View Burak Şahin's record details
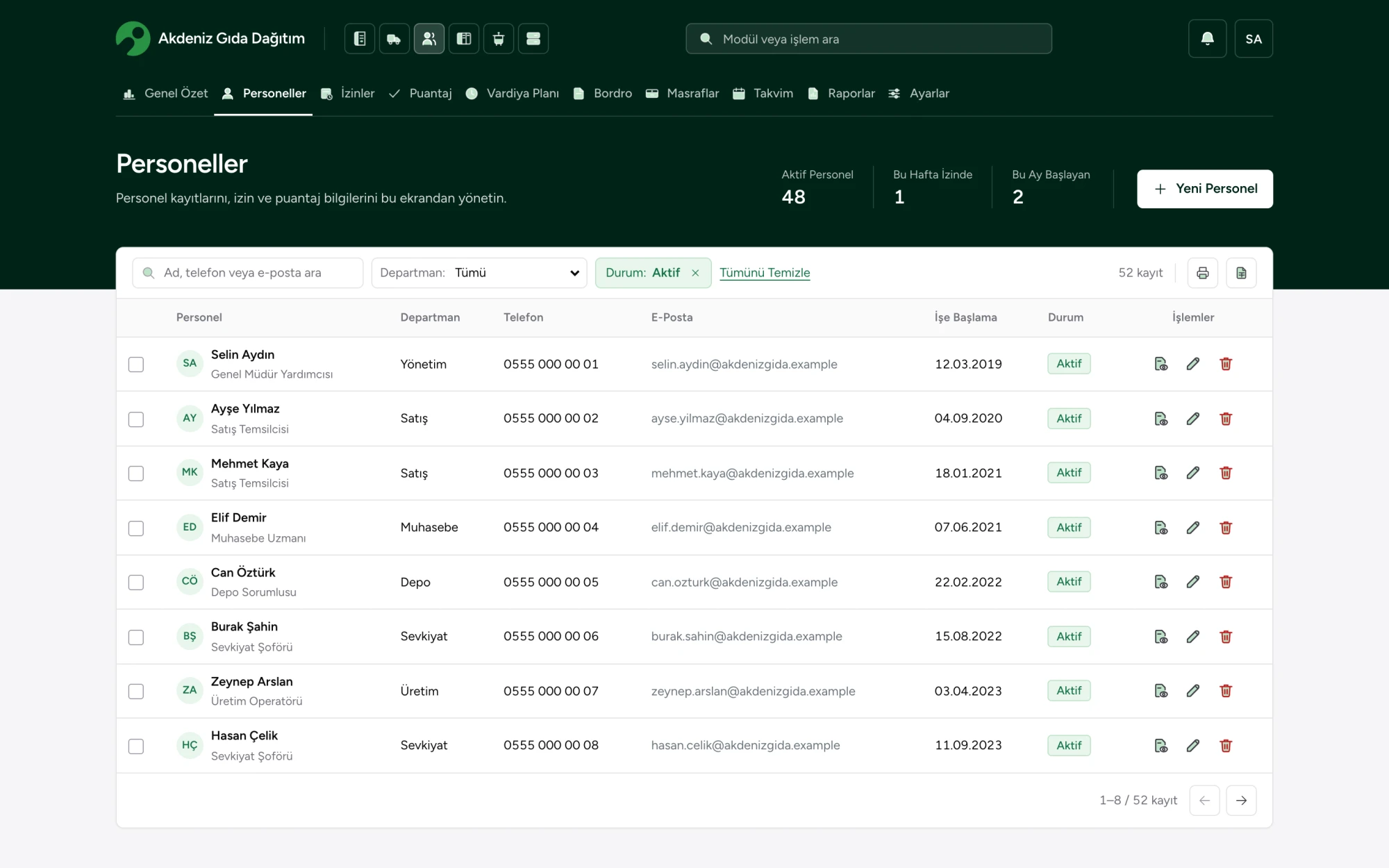The width and height of the screenshot is (1389, 868). [x=1161, y=637]
